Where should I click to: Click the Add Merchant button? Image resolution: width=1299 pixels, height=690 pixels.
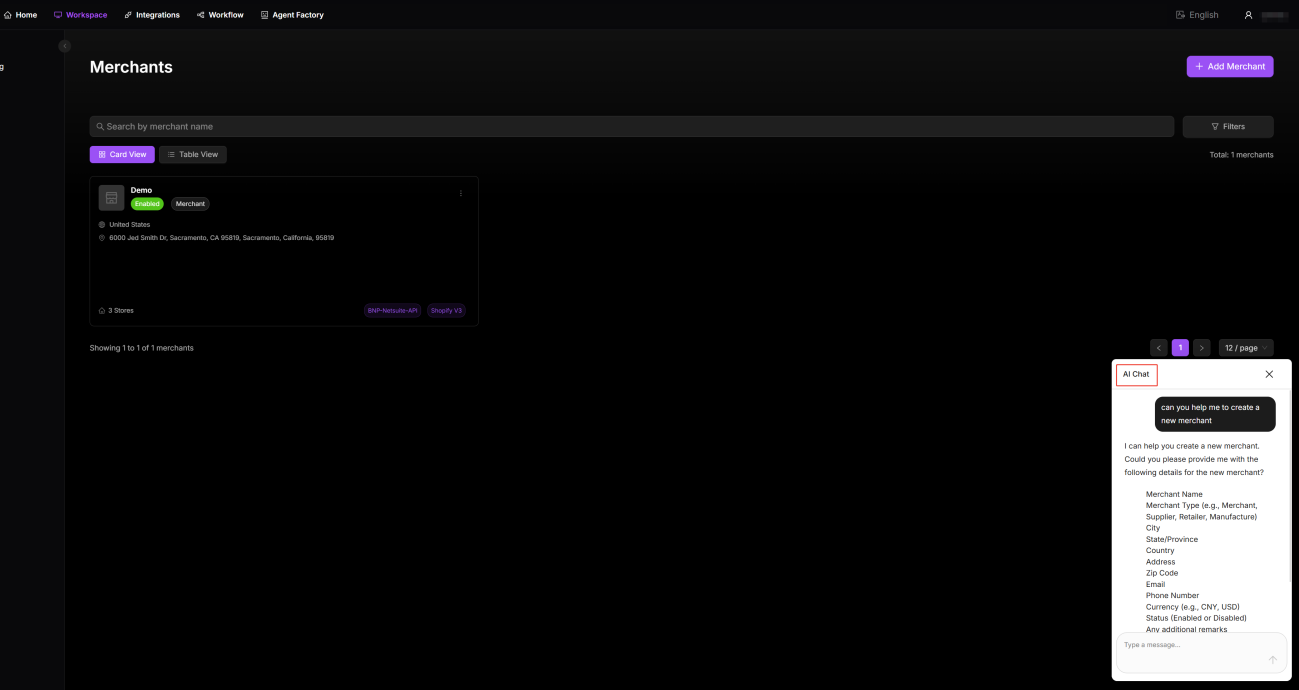(1229, 67)
